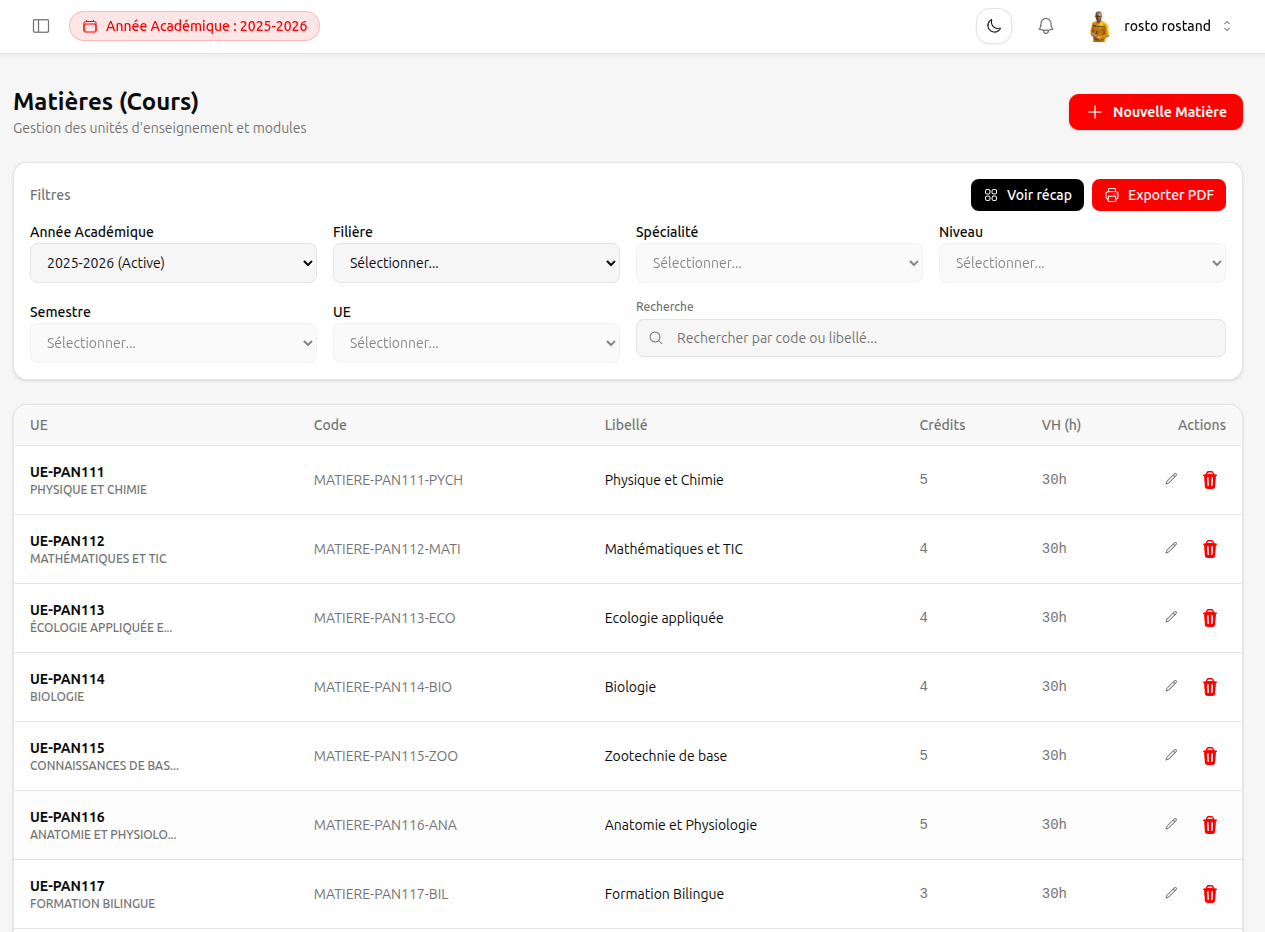Viewport: 1265px width, 932px height.
Task: Export the list with Exporter PDF
Action: coord(1159,195)
